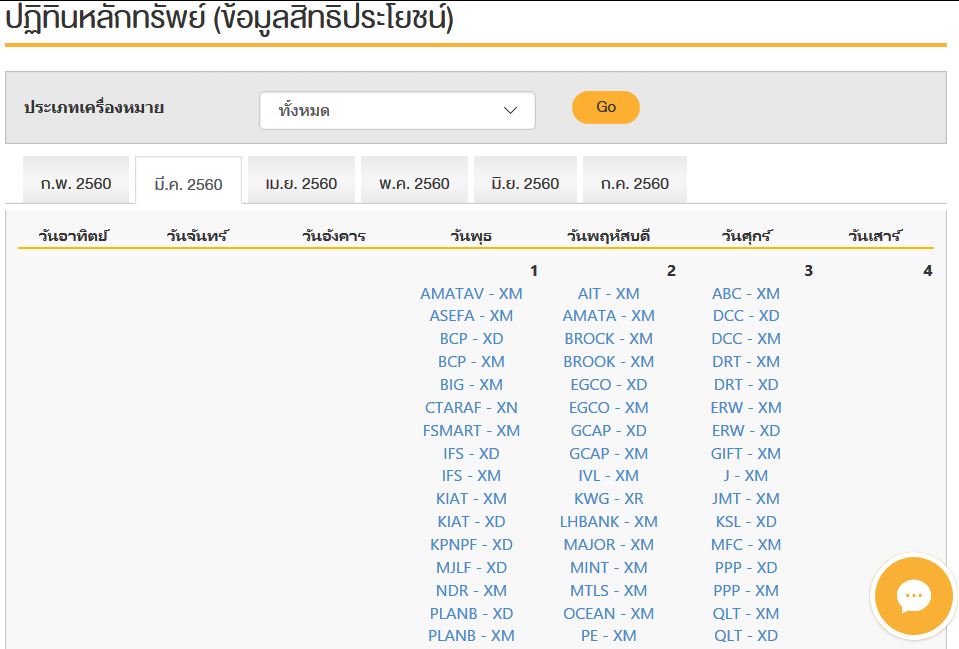
Task: Click the GCAP - XD link
Action: click(x=609, y=431)
